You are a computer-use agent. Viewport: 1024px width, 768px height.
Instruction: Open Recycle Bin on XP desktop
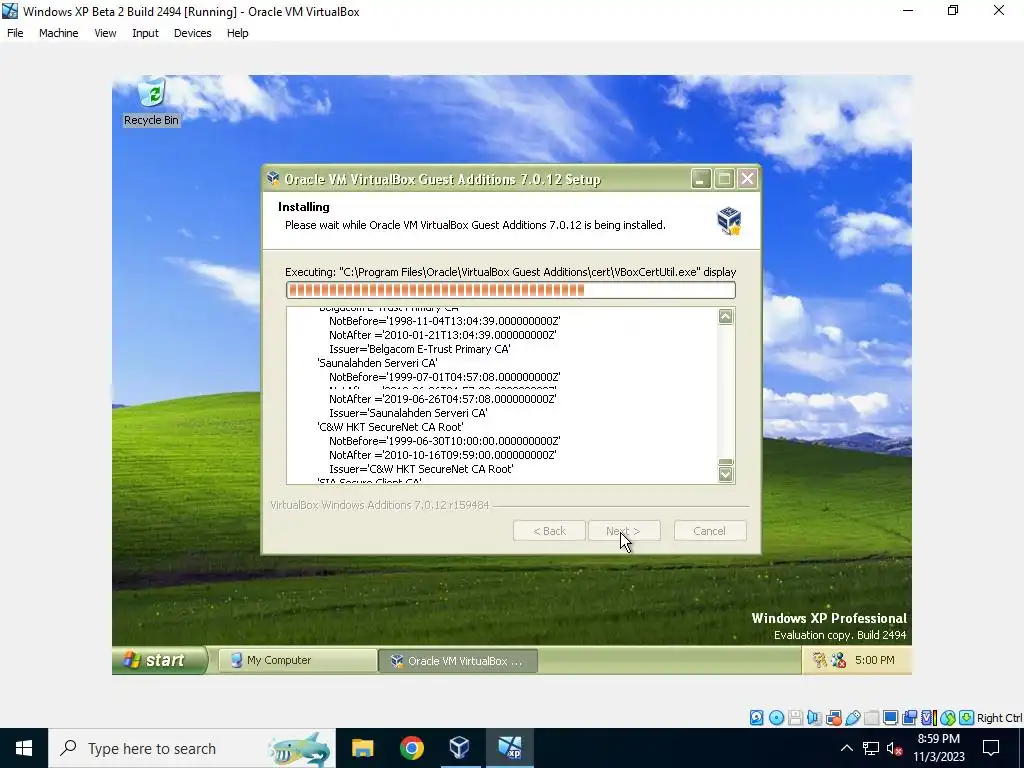tap(152, 102)
